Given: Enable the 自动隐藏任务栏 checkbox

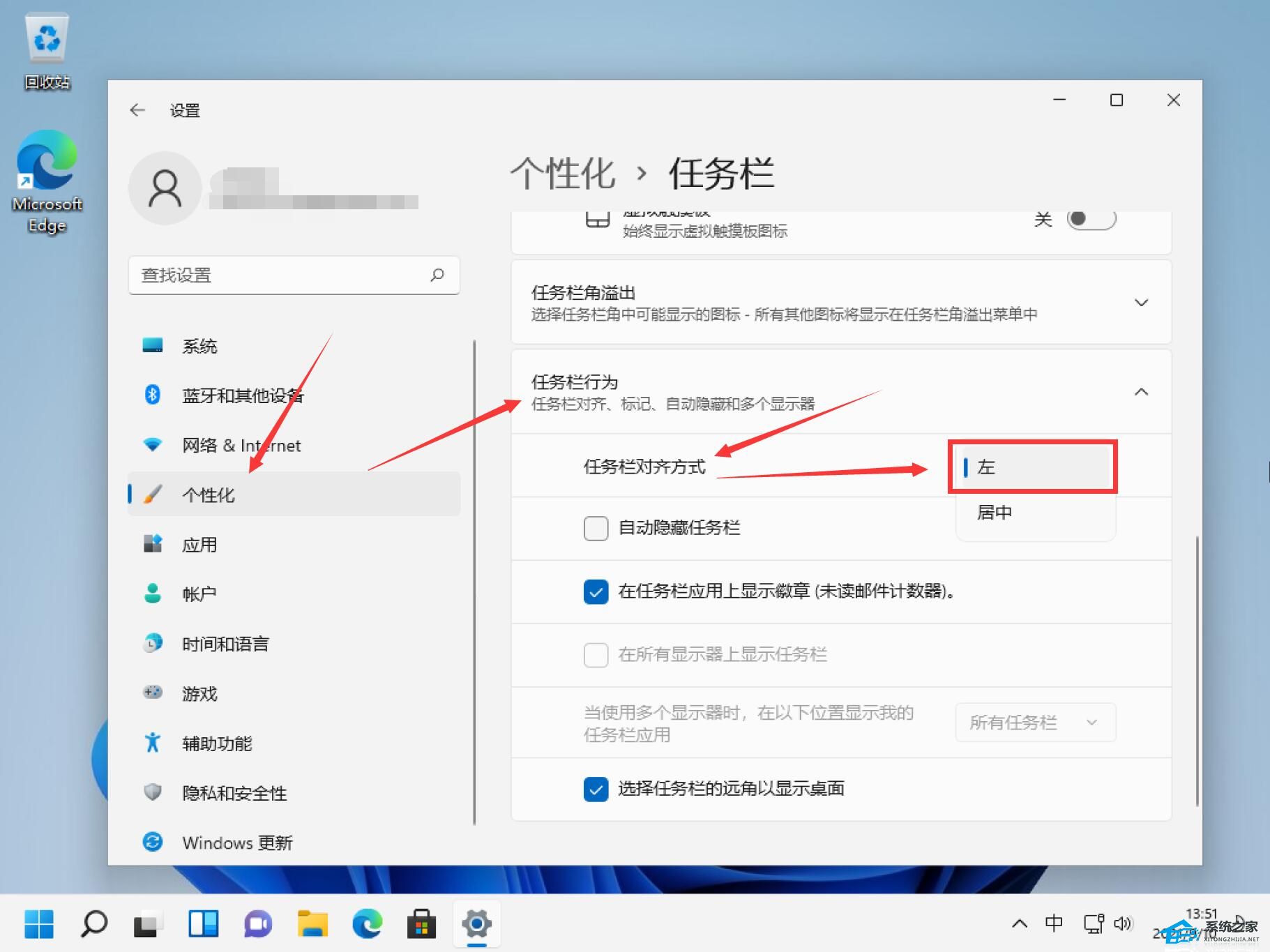Looking at the screenshot, I should [596, 528].
